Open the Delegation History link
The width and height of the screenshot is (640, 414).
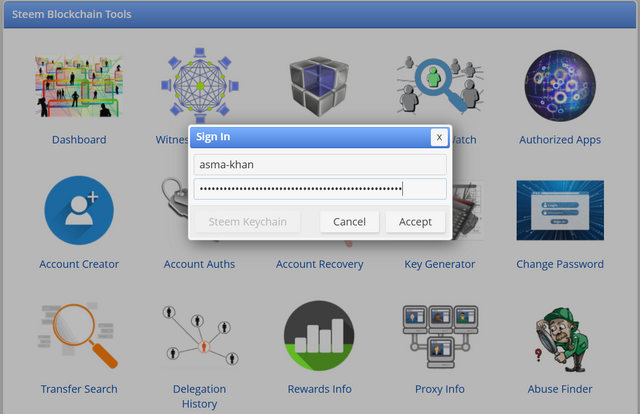click(200, 396)
